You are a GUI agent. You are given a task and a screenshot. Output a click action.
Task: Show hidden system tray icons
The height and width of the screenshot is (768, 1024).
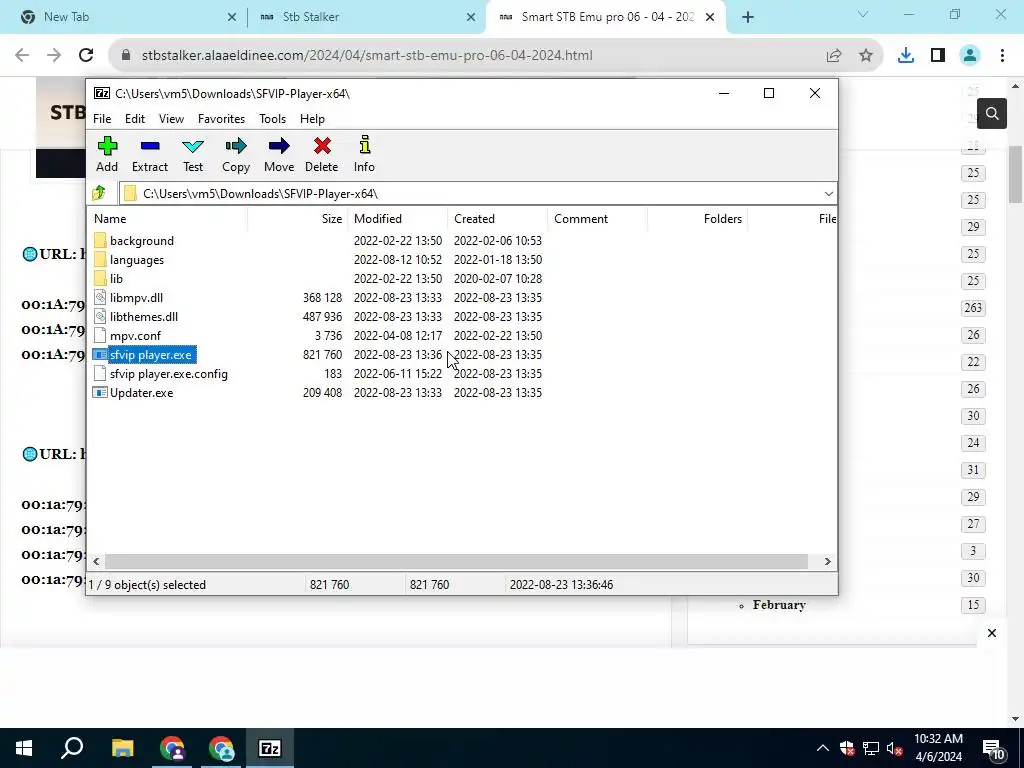pyautogui.click(x=822, y=748)
